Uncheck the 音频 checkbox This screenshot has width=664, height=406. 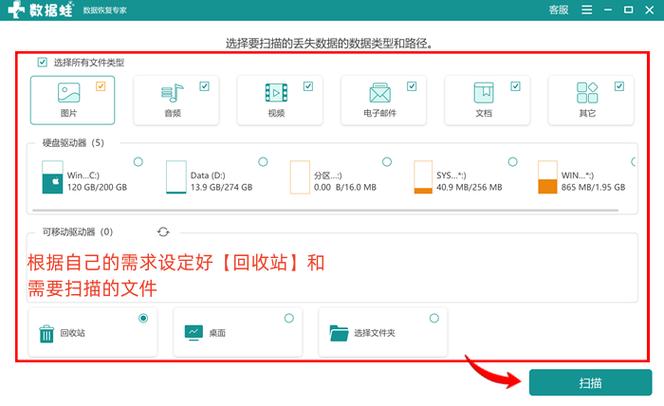click(x=204, y=86)
